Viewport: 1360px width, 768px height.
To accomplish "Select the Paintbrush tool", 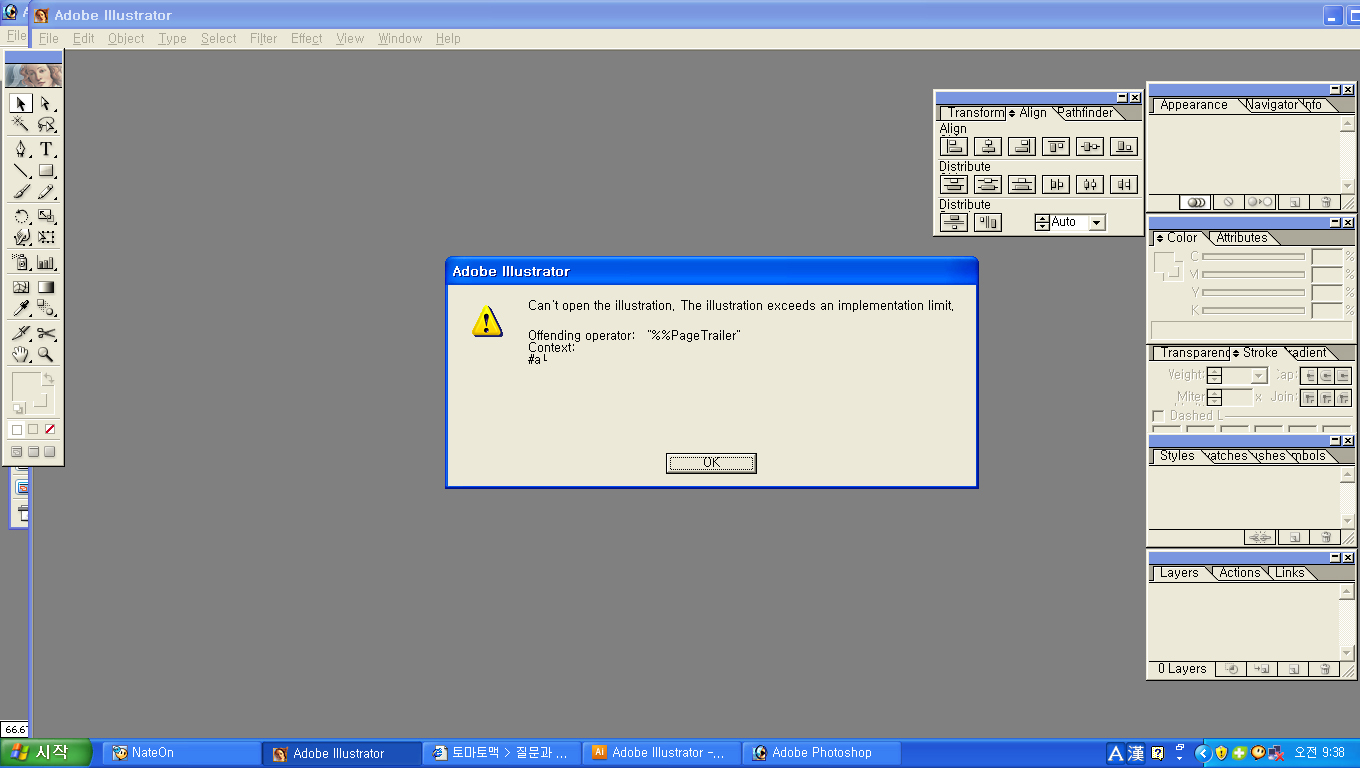I will click(x=20, y=193).
